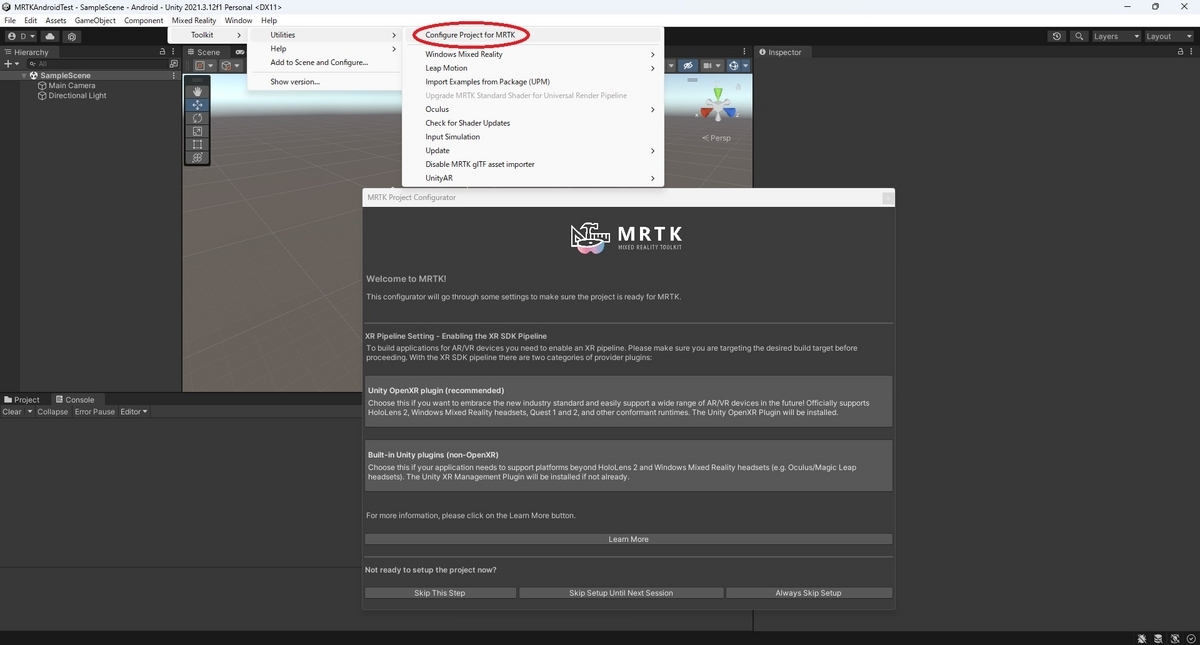Open search-by-type icon in Hierarchy
The width and height of the screenshot is (1200, 645).
(x=174, y=63)
